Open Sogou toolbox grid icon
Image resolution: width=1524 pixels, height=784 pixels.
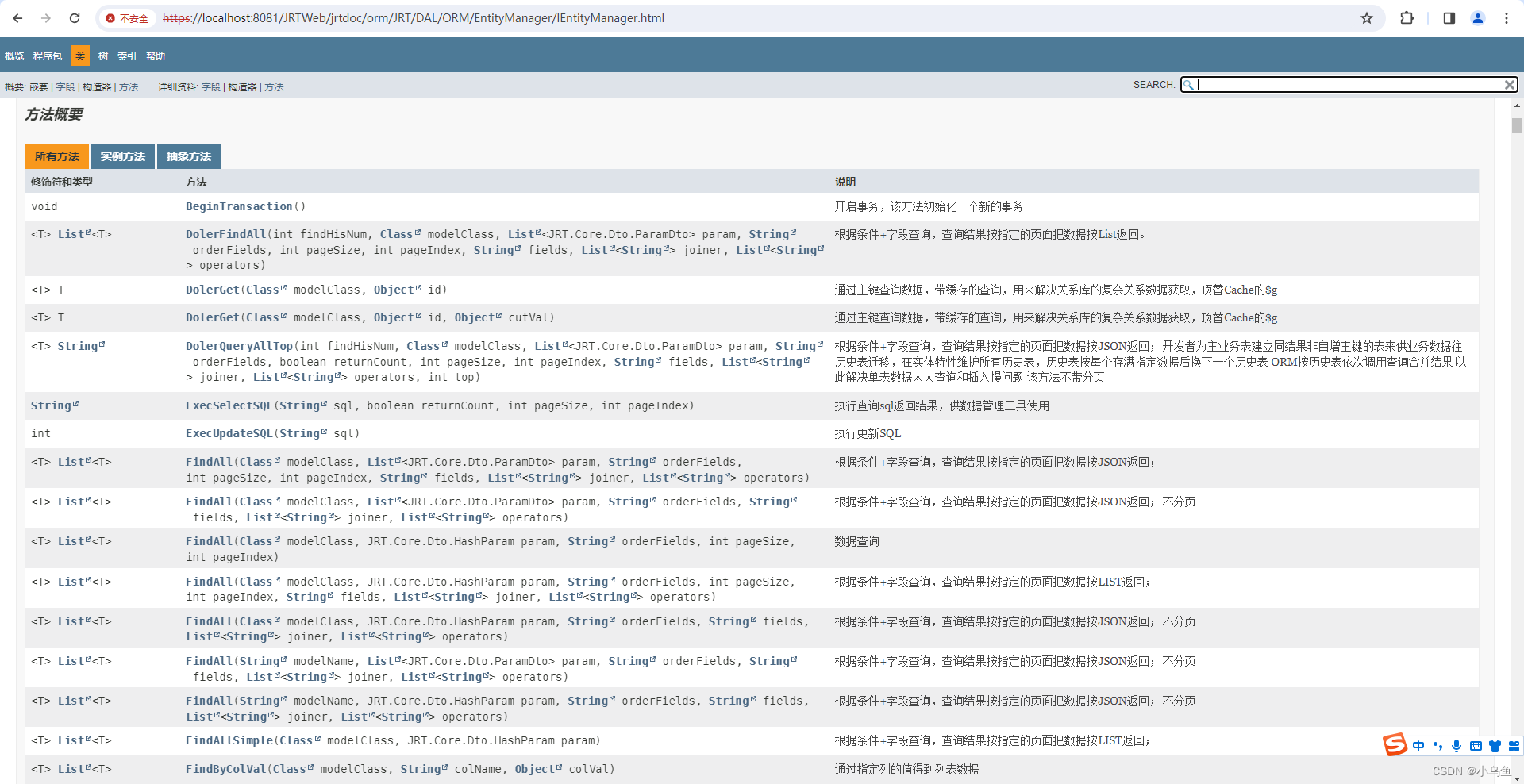coord(1514,746)
